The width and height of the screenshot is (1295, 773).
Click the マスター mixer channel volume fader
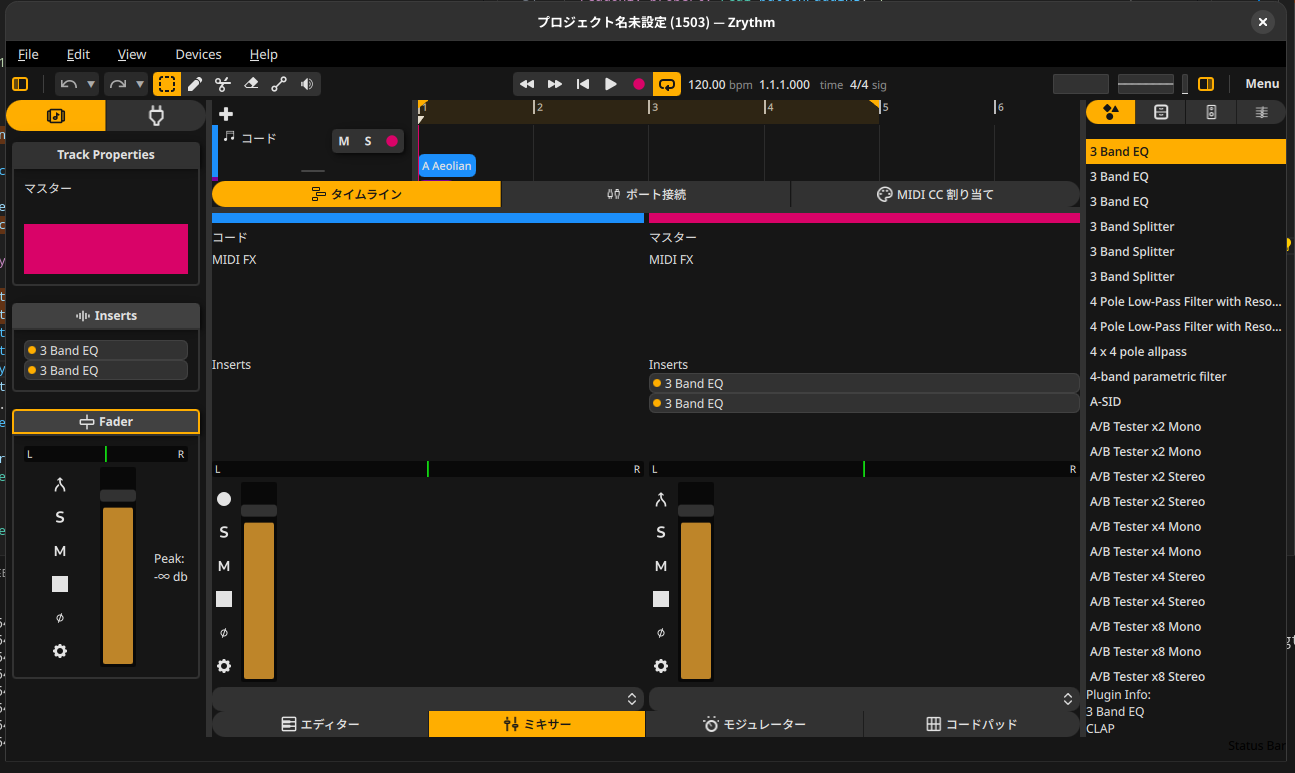click(696, 581)
